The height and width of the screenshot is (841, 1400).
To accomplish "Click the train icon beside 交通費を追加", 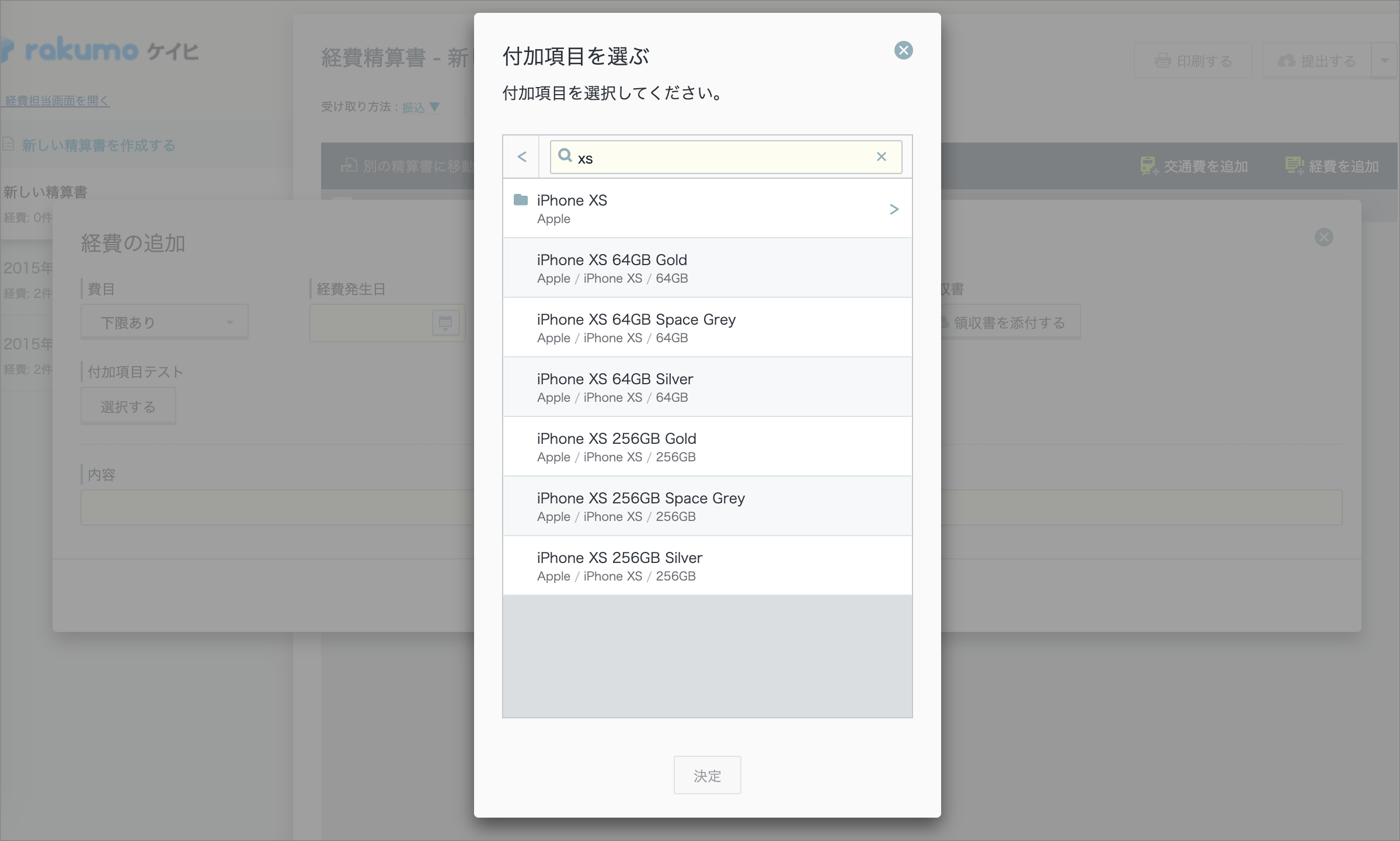I will click(x=1148, y=166).
